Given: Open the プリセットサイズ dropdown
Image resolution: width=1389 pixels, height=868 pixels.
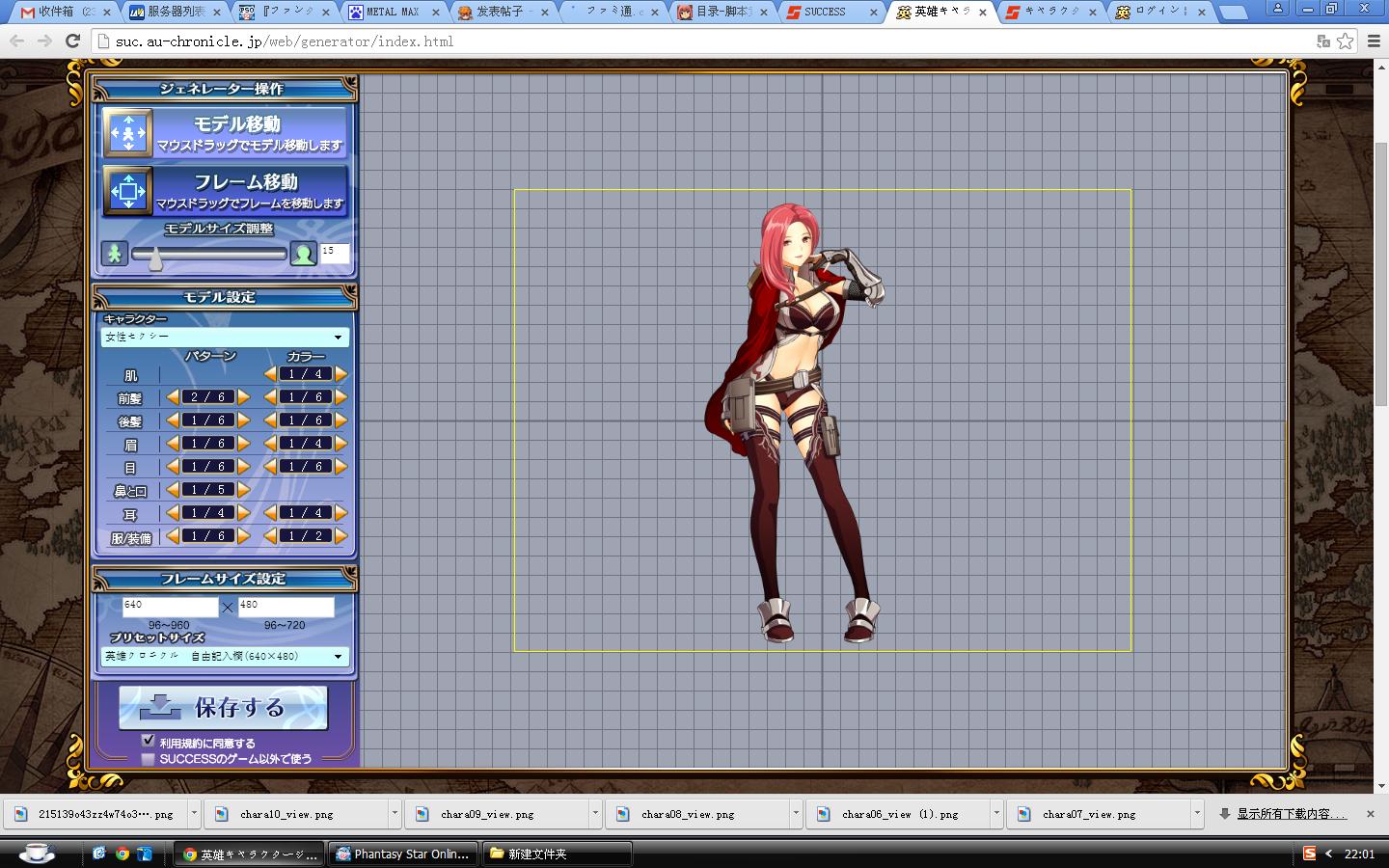Looking at the screenshot, I should tap(225, 656).
